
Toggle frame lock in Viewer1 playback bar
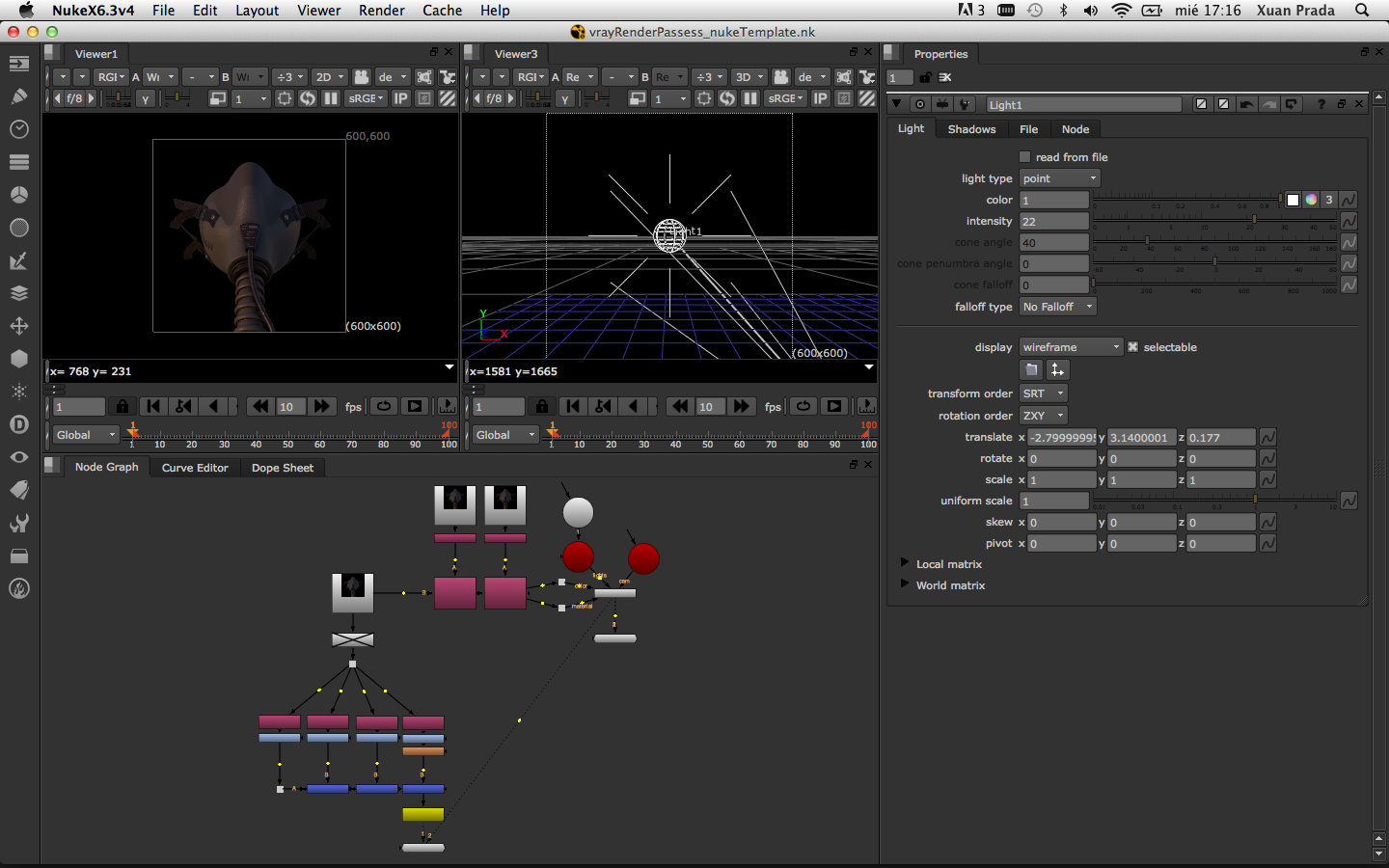click(x=123, y=407)
